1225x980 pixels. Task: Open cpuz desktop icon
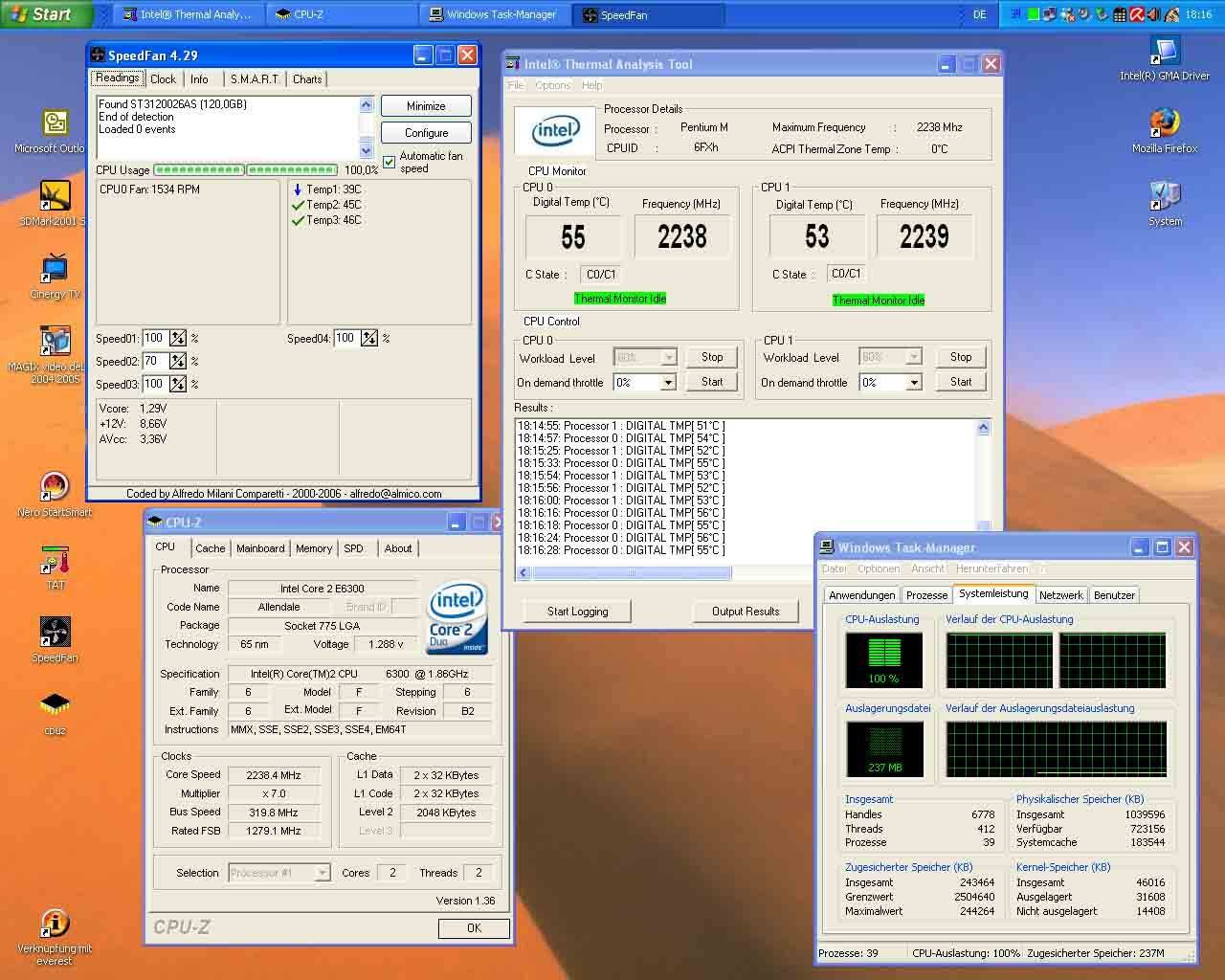pos(55,705)
